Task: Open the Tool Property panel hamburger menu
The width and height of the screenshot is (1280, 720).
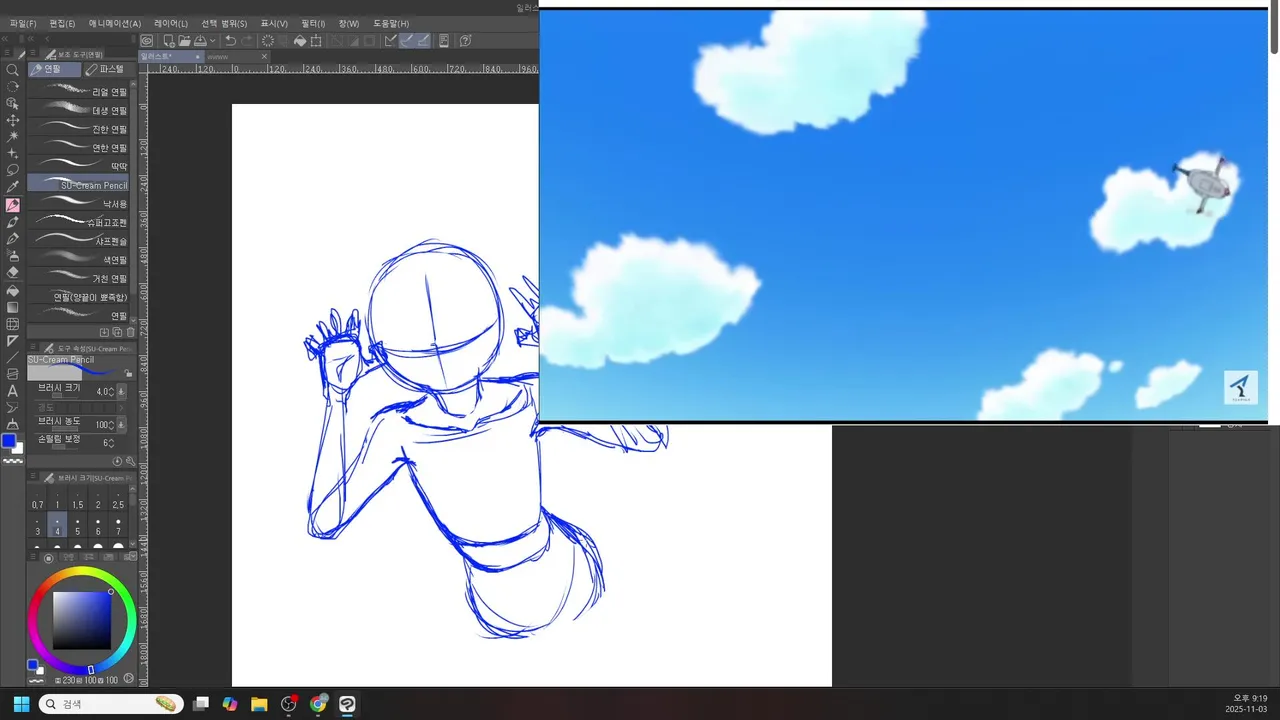Action: 33,348
